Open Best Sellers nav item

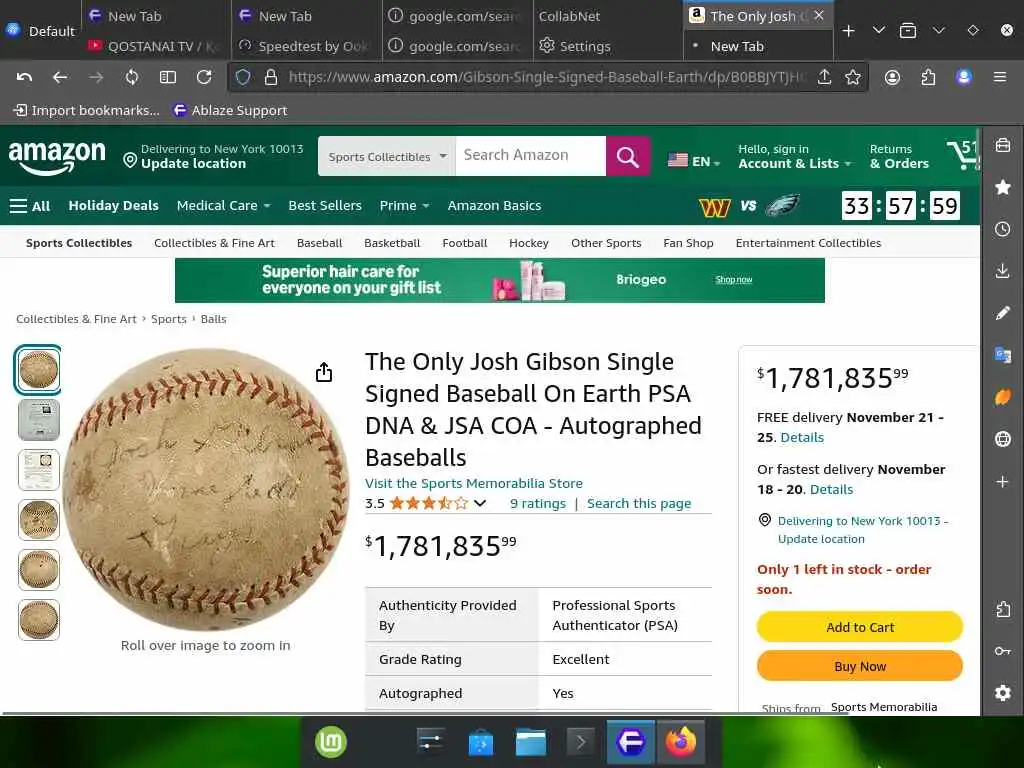point(325,206)
